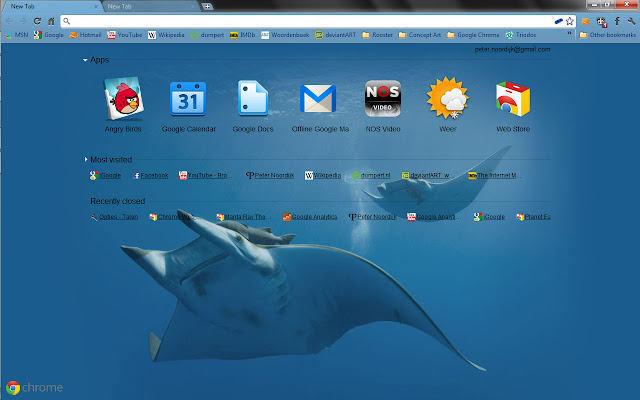The image size is (640, 400).
Task: Open the Google Docs app
Action: coord(253,104)
